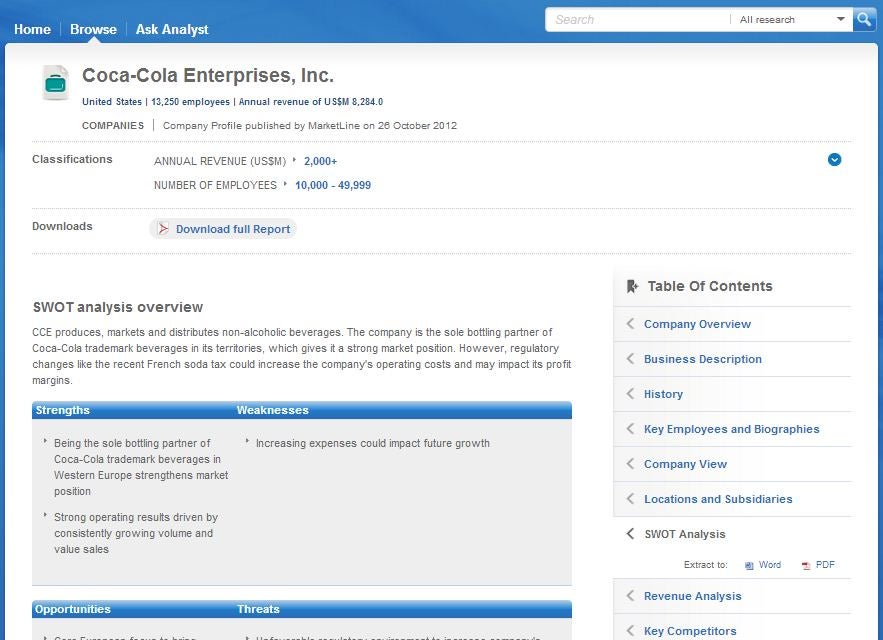The image size is (883, 640).
Task: Select SWOT Analysis in the contents
Action: [685, 534]
